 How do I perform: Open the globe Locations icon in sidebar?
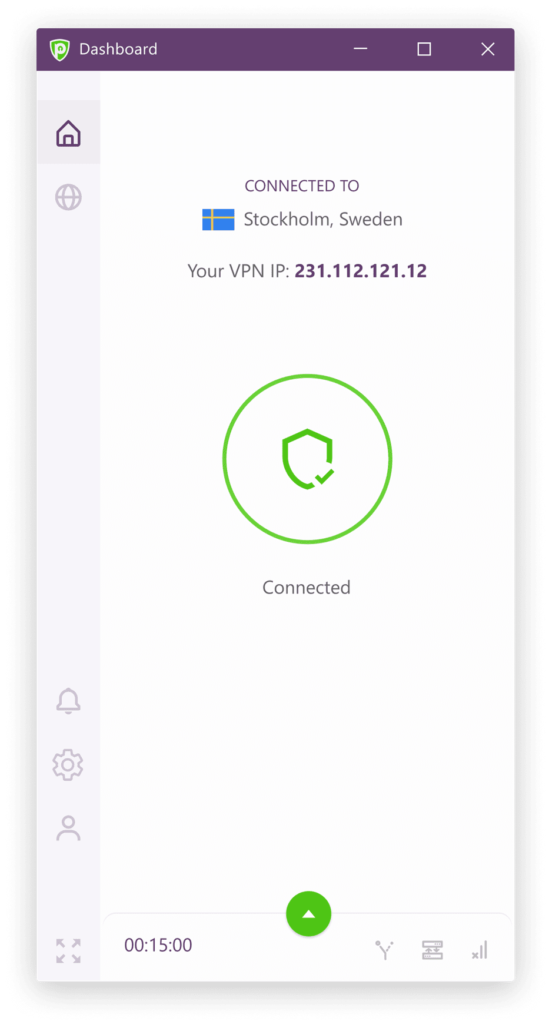(x=69, y=197)
